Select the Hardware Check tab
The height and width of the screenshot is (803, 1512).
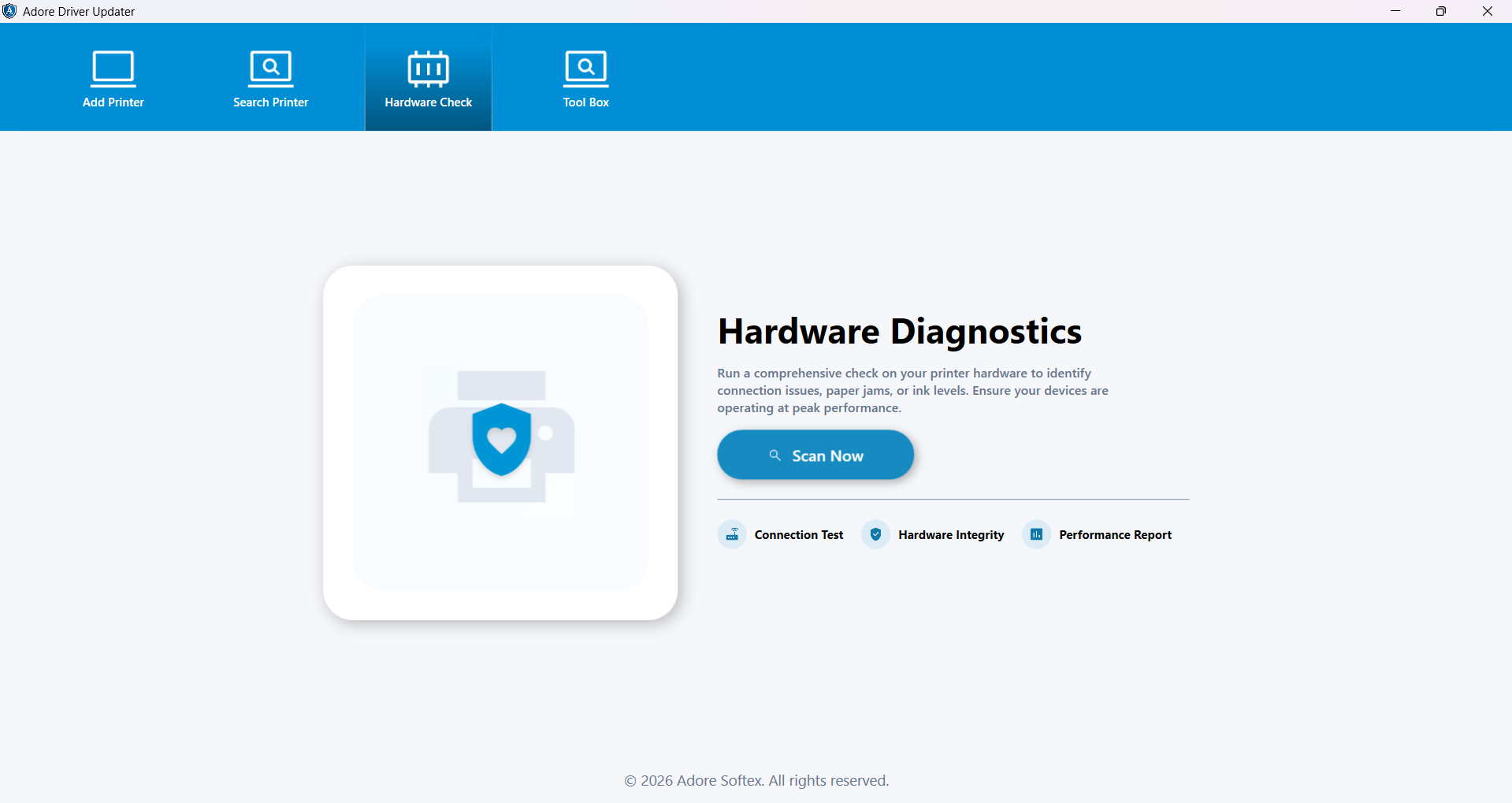pyautogui.click(x=428, y=79)
